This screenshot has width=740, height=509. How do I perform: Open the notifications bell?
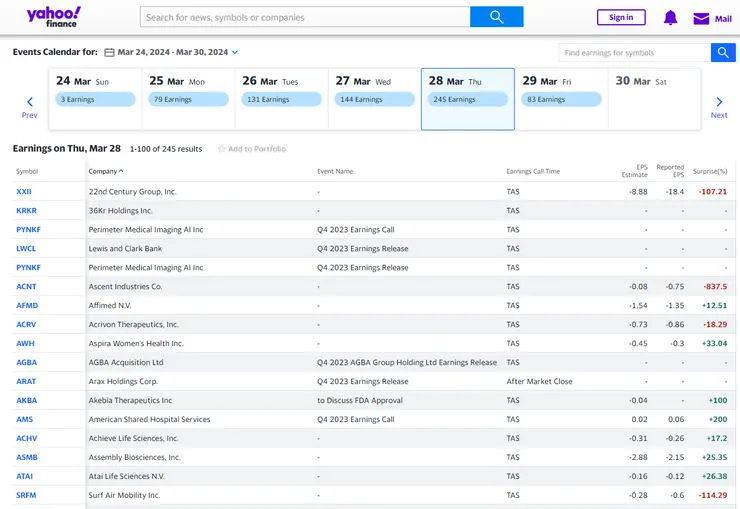pos(670,18)
